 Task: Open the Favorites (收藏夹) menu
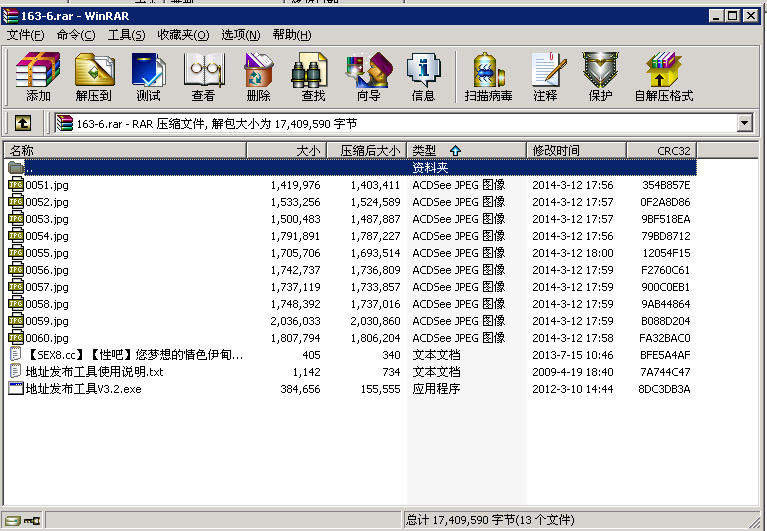pyautogui.click(x=183, y=35)
